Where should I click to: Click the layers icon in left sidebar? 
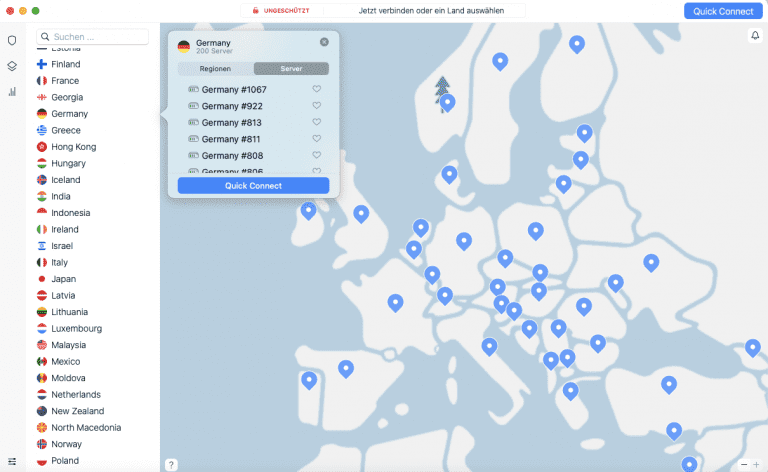pos(12,66)
